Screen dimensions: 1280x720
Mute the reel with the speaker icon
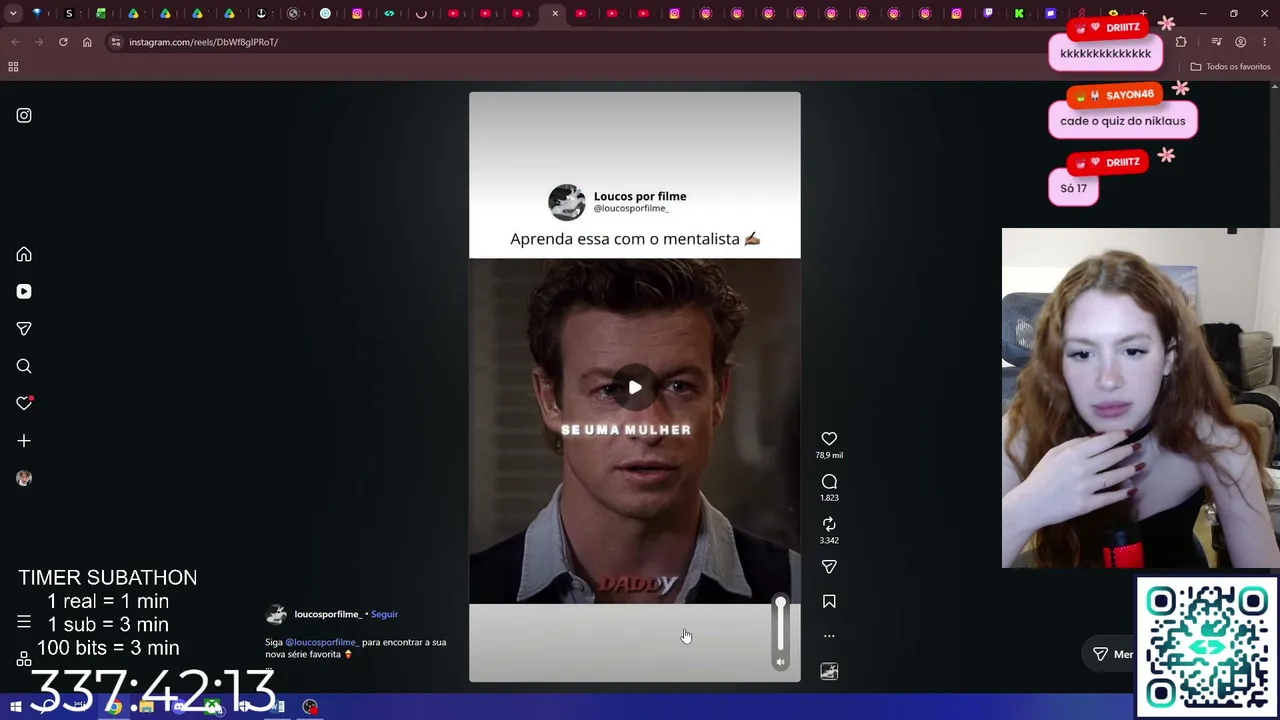(781, 662)
